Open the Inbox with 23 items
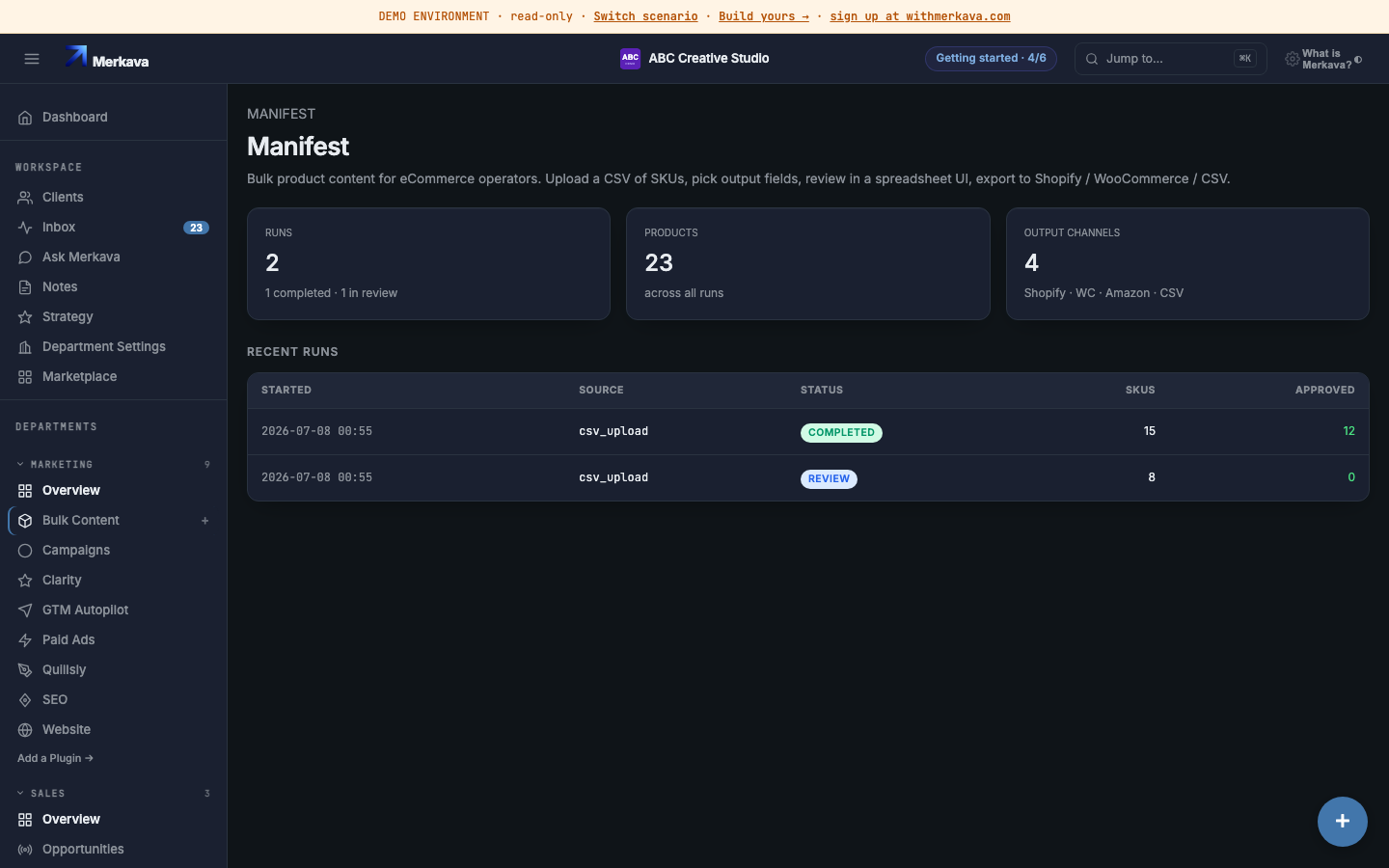This screenshot has width=1389, height=868. point(114,228)
